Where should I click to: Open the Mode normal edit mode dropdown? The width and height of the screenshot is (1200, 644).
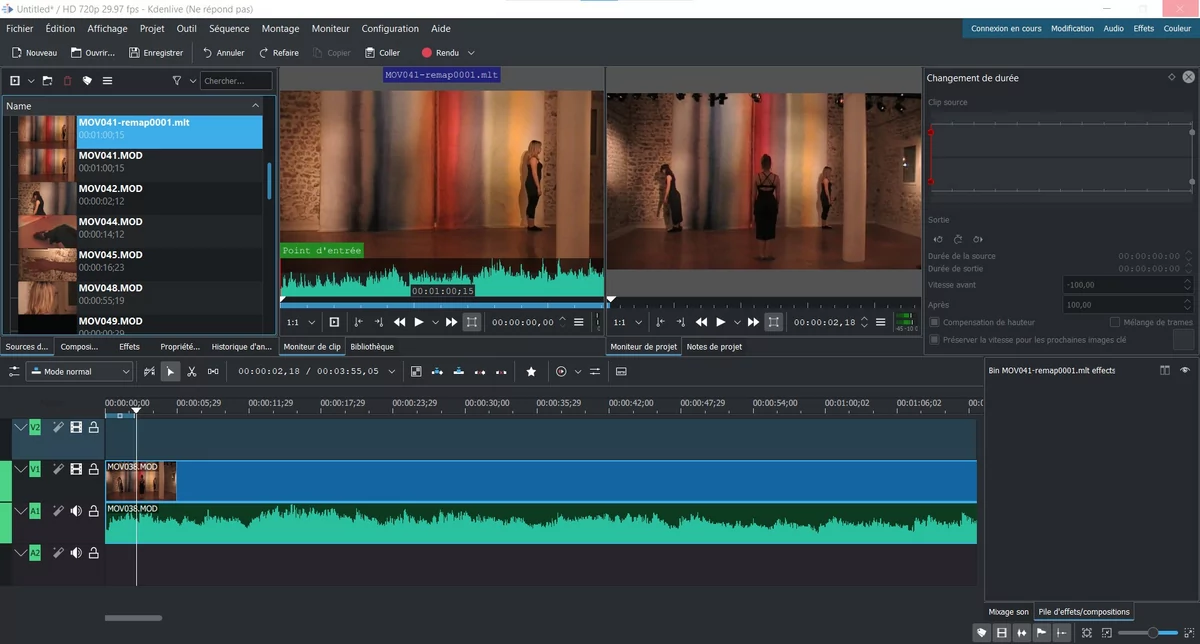point(79,371)
